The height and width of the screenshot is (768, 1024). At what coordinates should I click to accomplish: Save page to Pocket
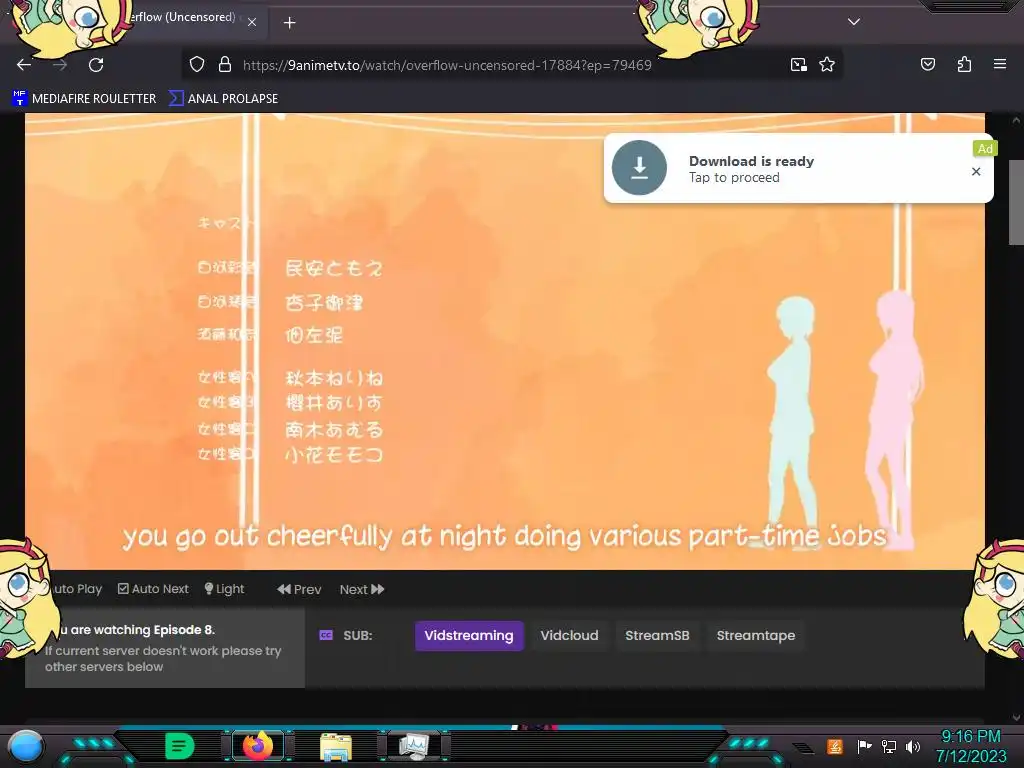(x=927, y=65)
